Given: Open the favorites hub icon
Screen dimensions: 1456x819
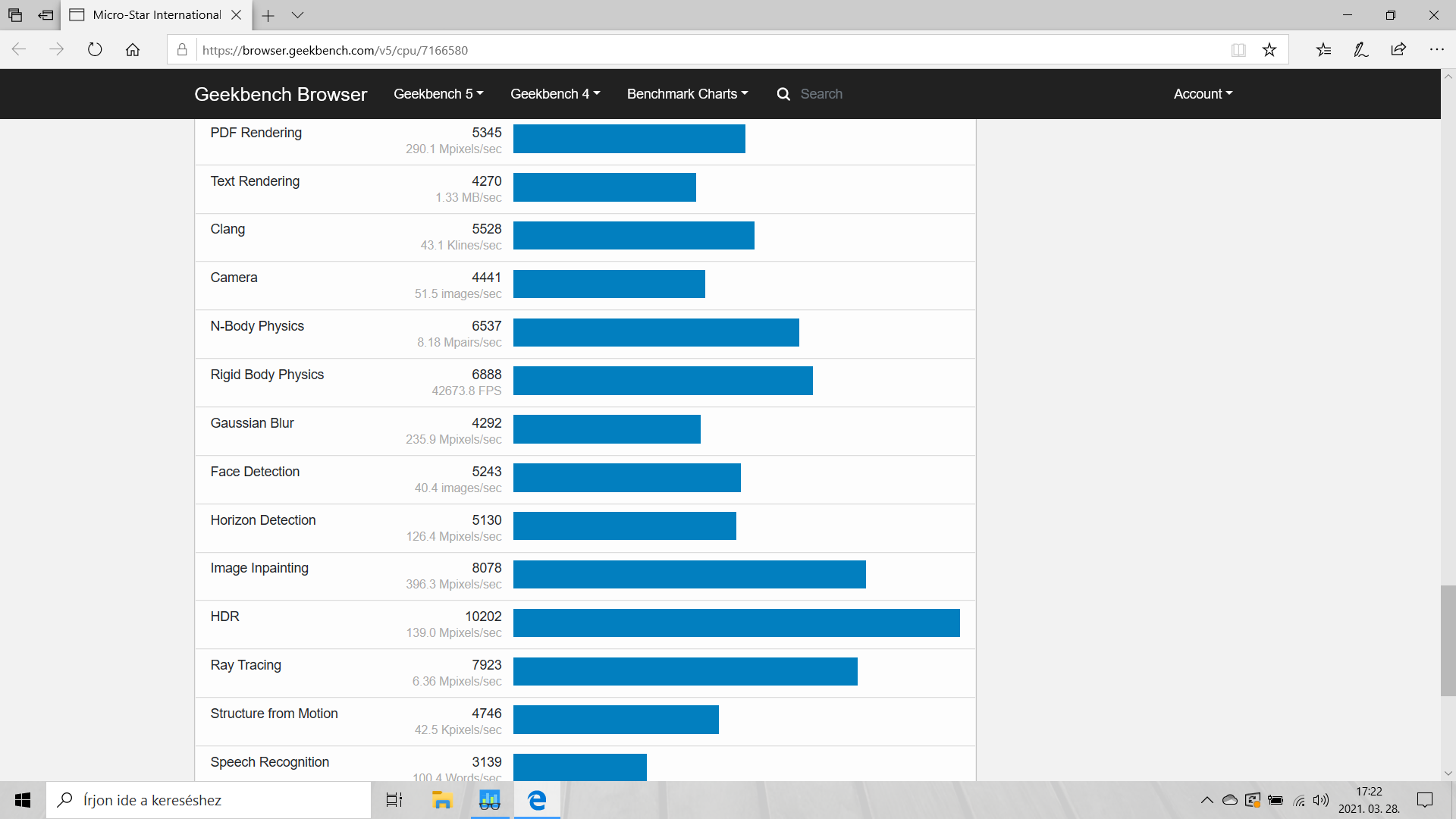Looking at the screenshot, I should [1323, 50].
